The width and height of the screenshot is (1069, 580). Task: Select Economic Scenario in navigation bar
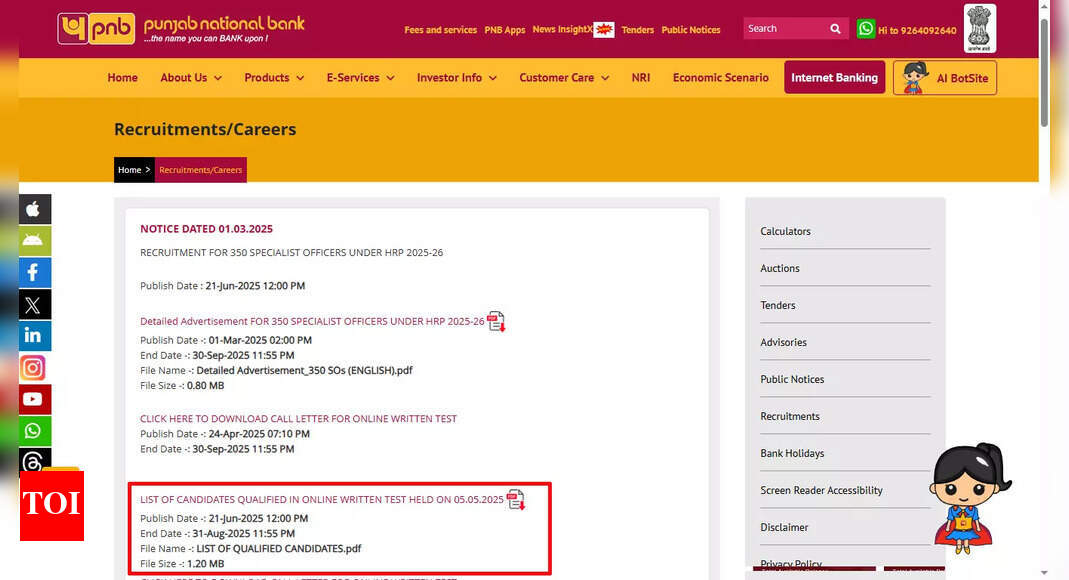point(720,78)
